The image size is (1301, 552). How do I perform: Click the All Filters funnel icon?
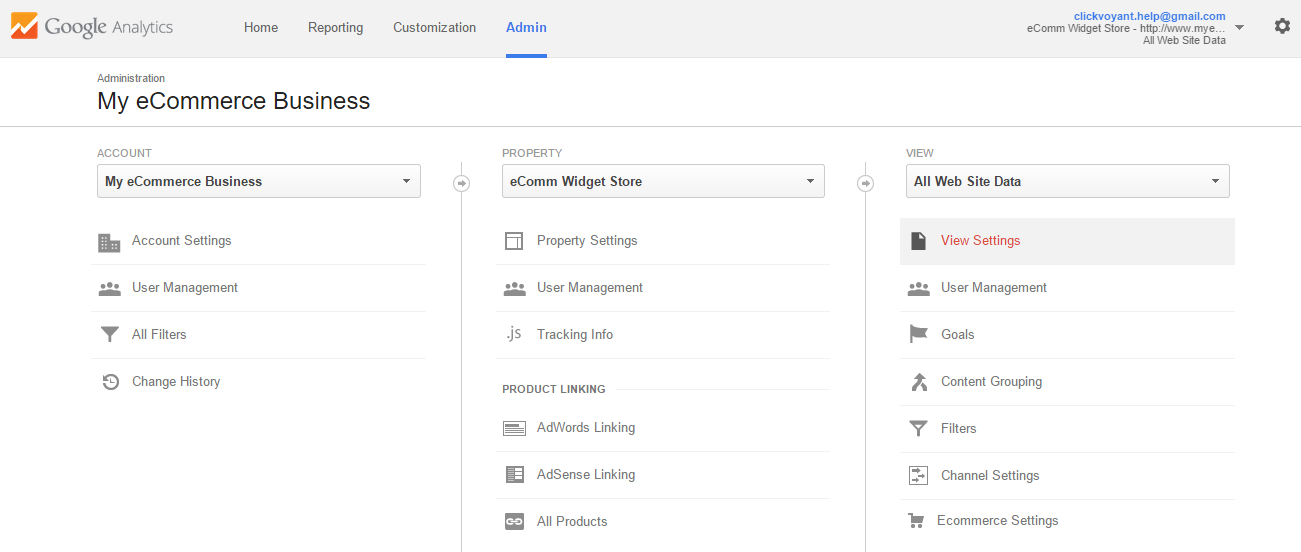[x=109, y=335]
